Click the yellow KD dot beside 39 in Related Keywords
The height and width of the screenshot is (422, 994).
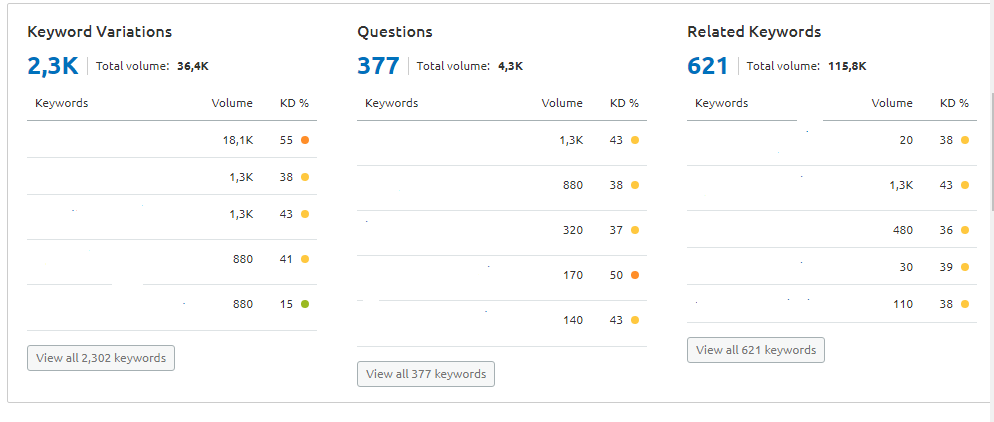tap(965, 267)
